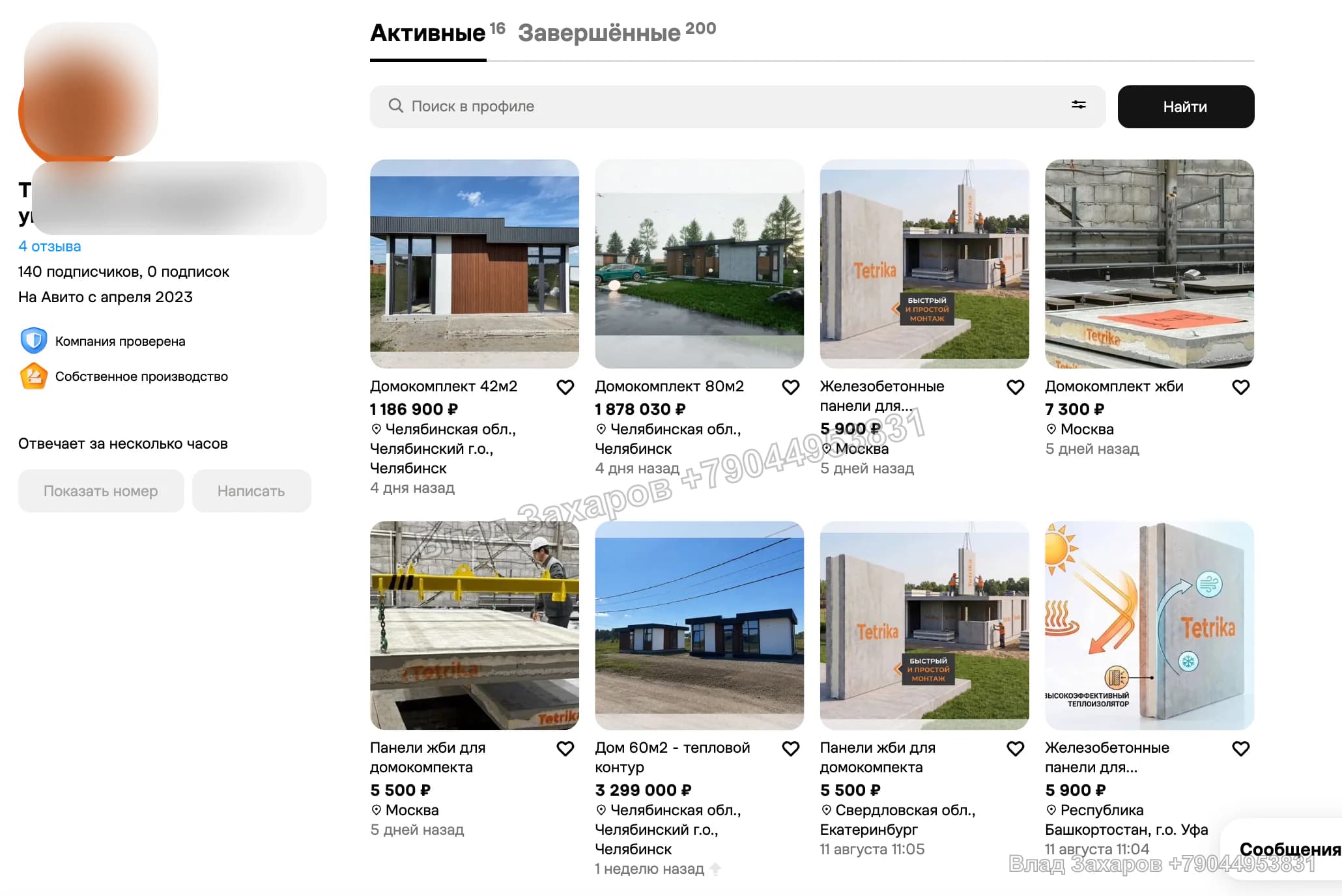
Task: Click the 140 подписчиков, 0 подписок text
Action: coord(124,272)
